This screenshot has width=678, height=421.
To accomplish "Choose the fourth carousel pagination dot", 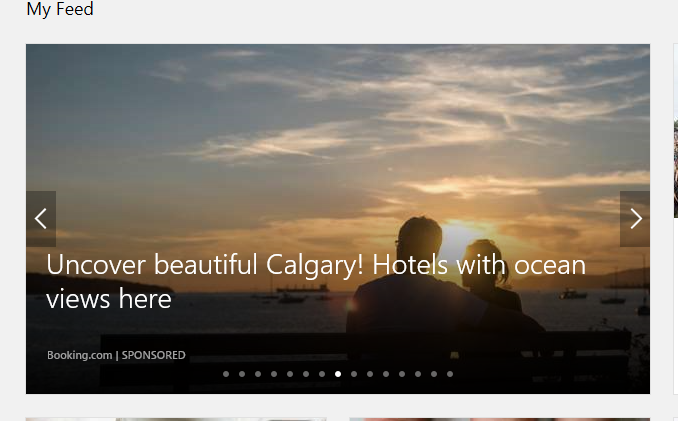I will (x=274, y=374).
